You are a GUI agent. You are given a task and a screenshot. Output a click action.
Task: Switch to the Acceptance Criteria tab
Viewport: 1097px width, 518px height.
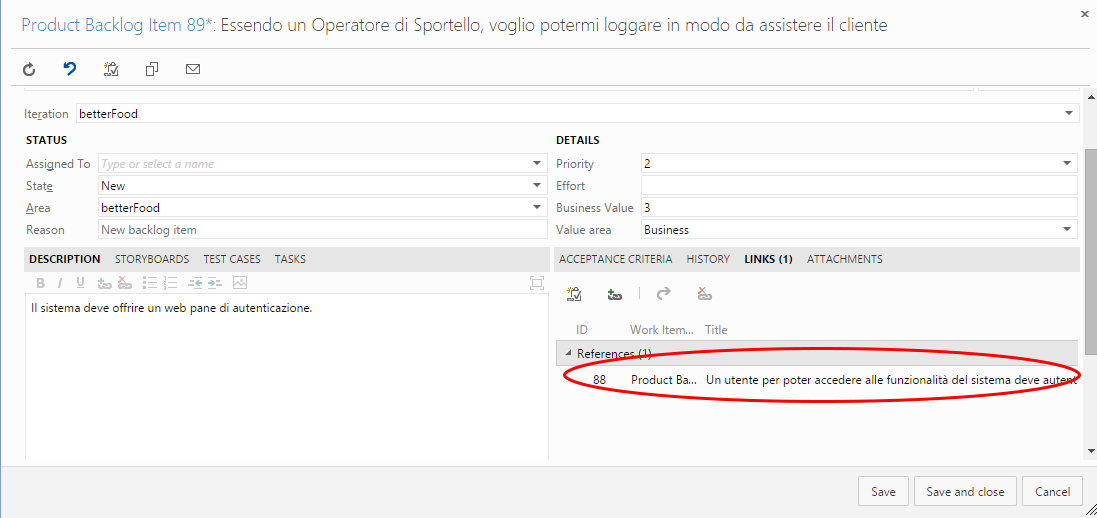pos(616,259)
